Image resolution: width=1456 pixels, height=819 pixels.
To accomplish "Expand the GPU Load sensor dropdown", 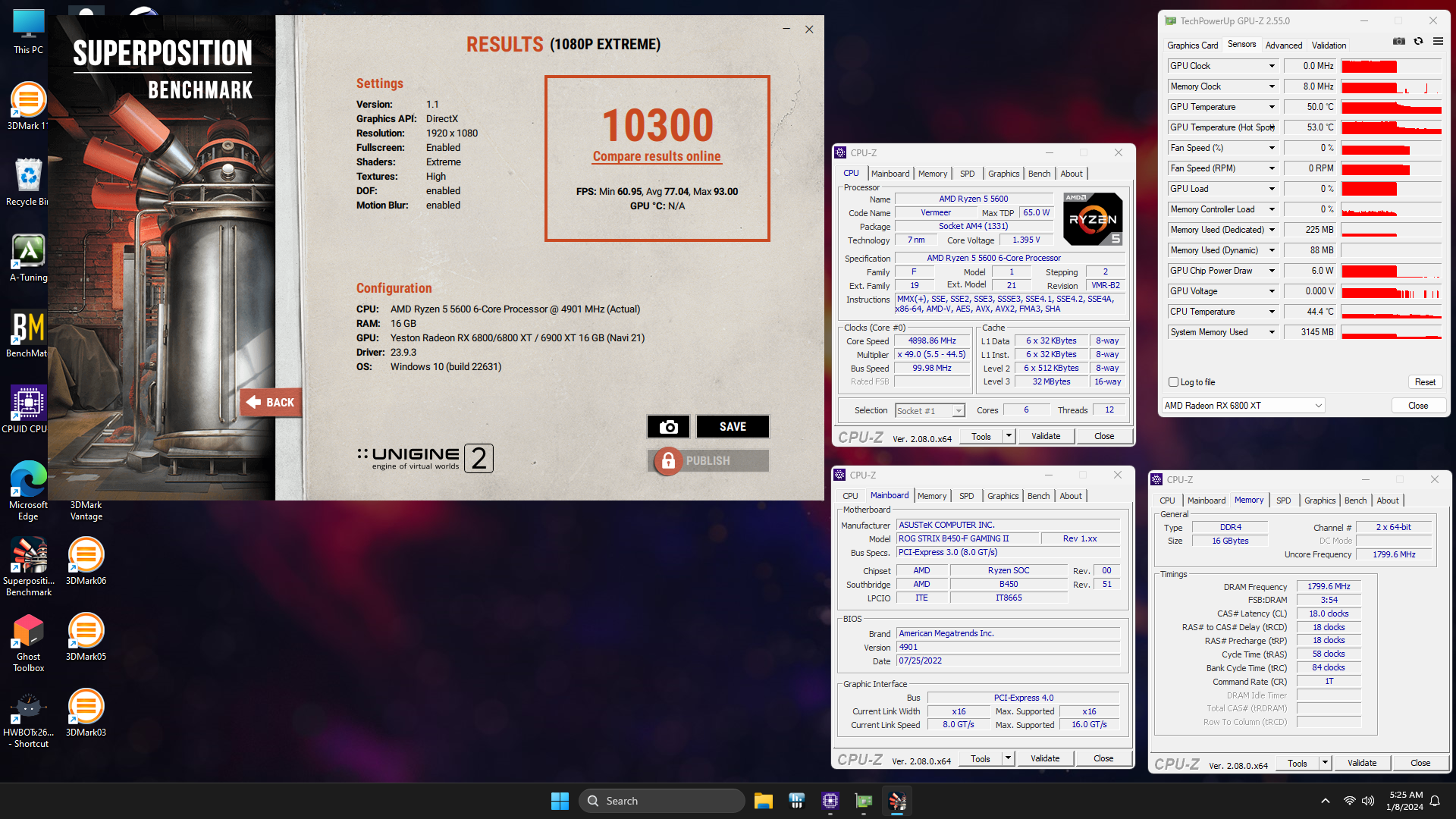I will tap(1272, 189).
